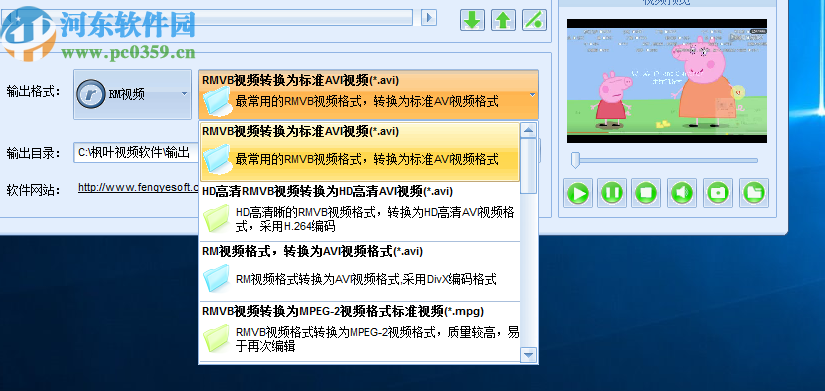Select HD高清RMVB视频转换为HD高清AVI视频 option
The width and height of the screenshot is (825, 391).
pyautogui.click(x=359, y=212)
